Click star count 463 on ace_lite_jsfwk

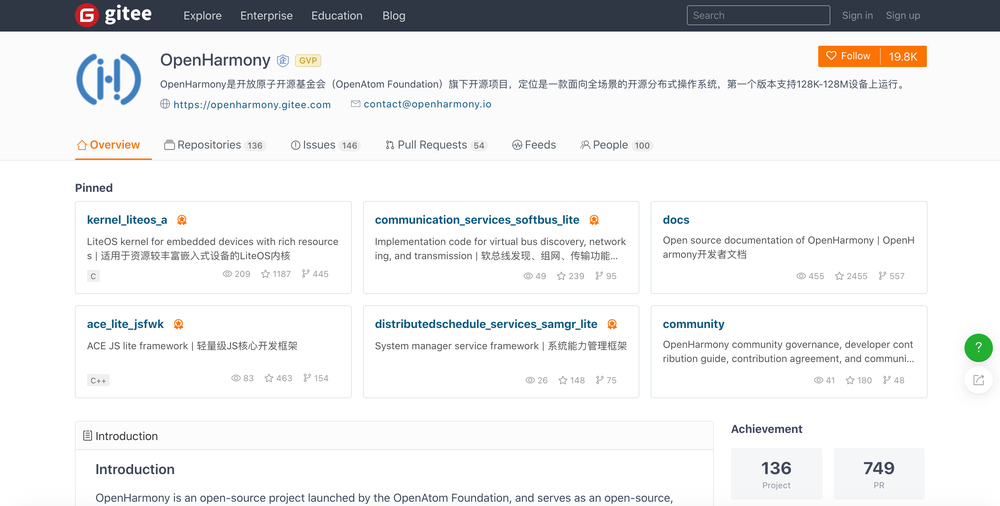point(278,378)
